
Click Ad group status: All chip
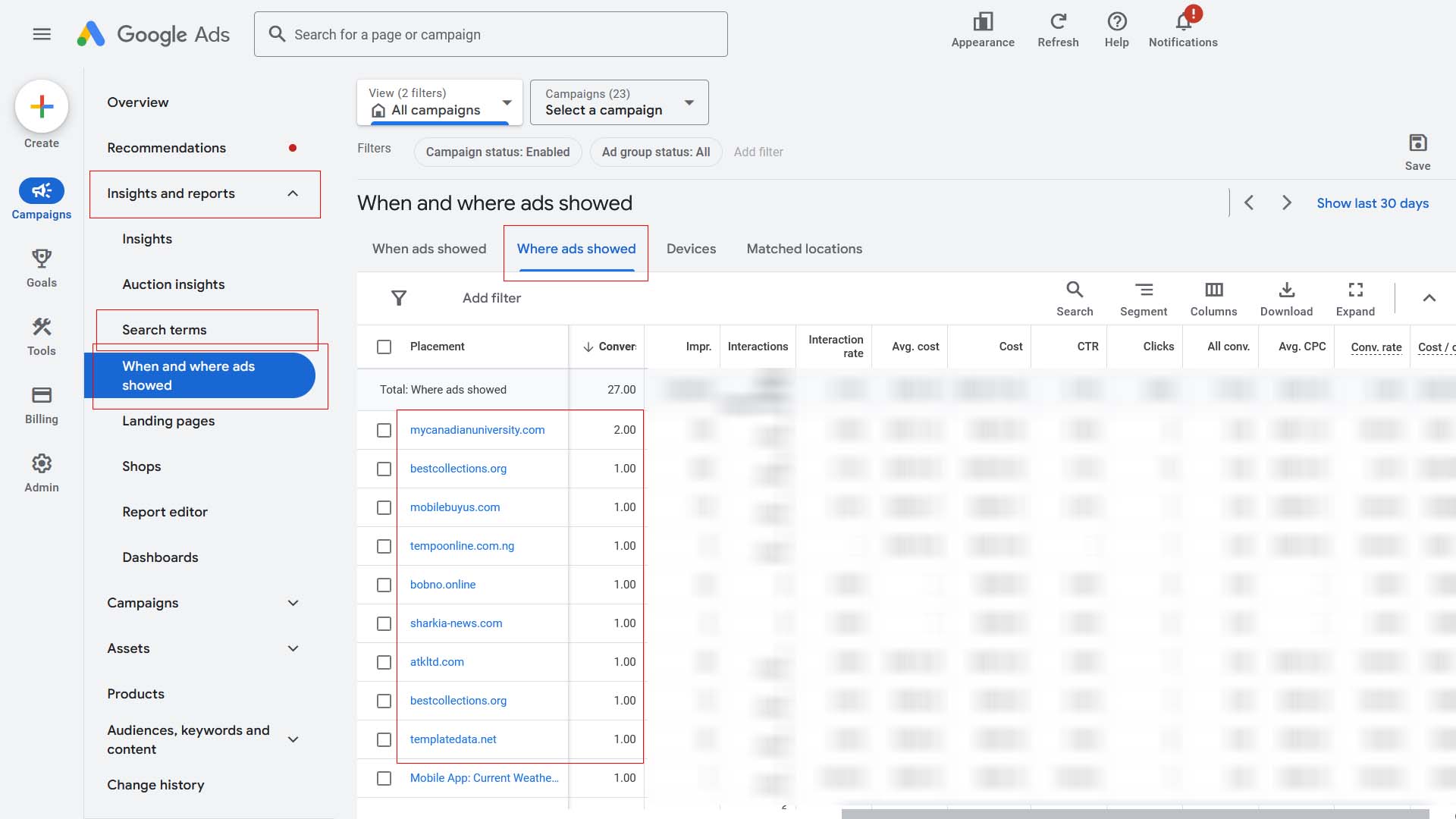click(656, 152)
